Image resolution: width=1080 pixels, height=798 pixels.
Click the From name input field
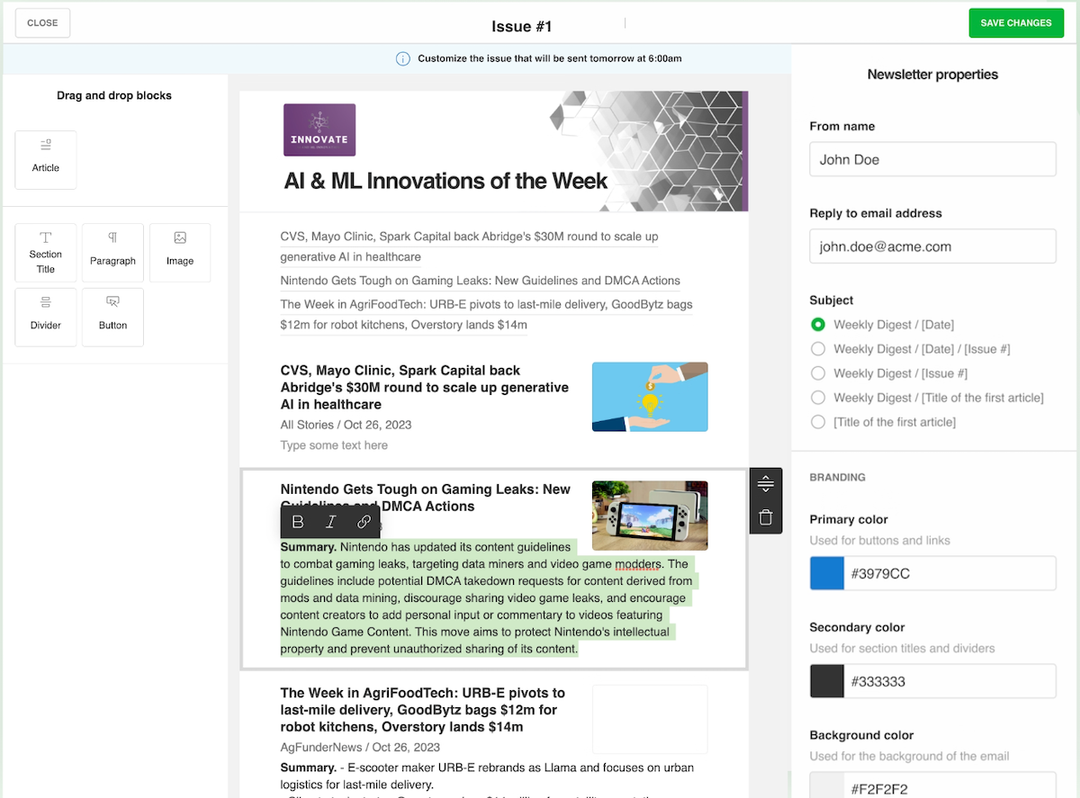point(932,159)
